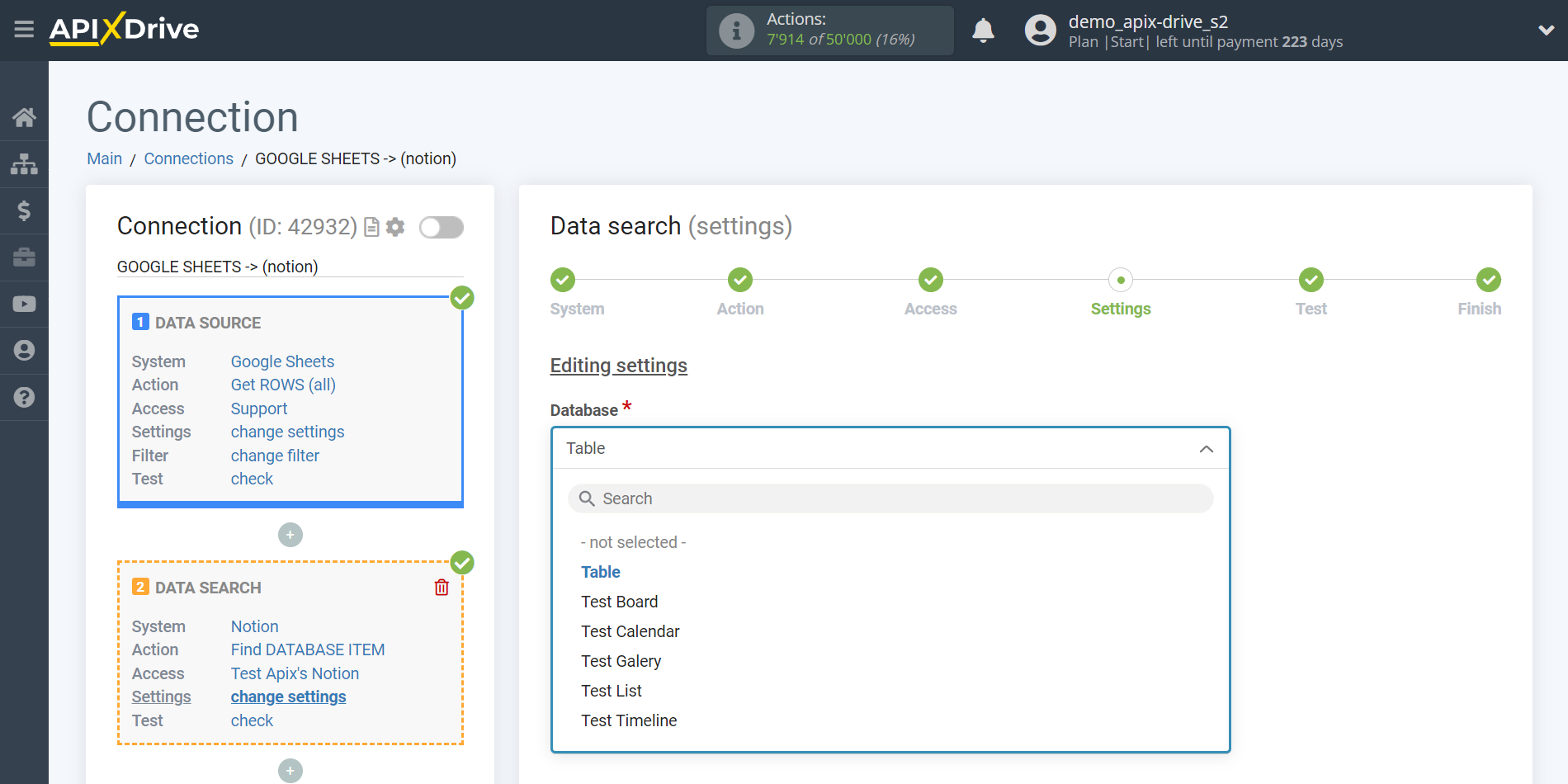This screenshot has width=1568, height=784.
Task: Open the Actions info icon
Action: coord(736,31)
